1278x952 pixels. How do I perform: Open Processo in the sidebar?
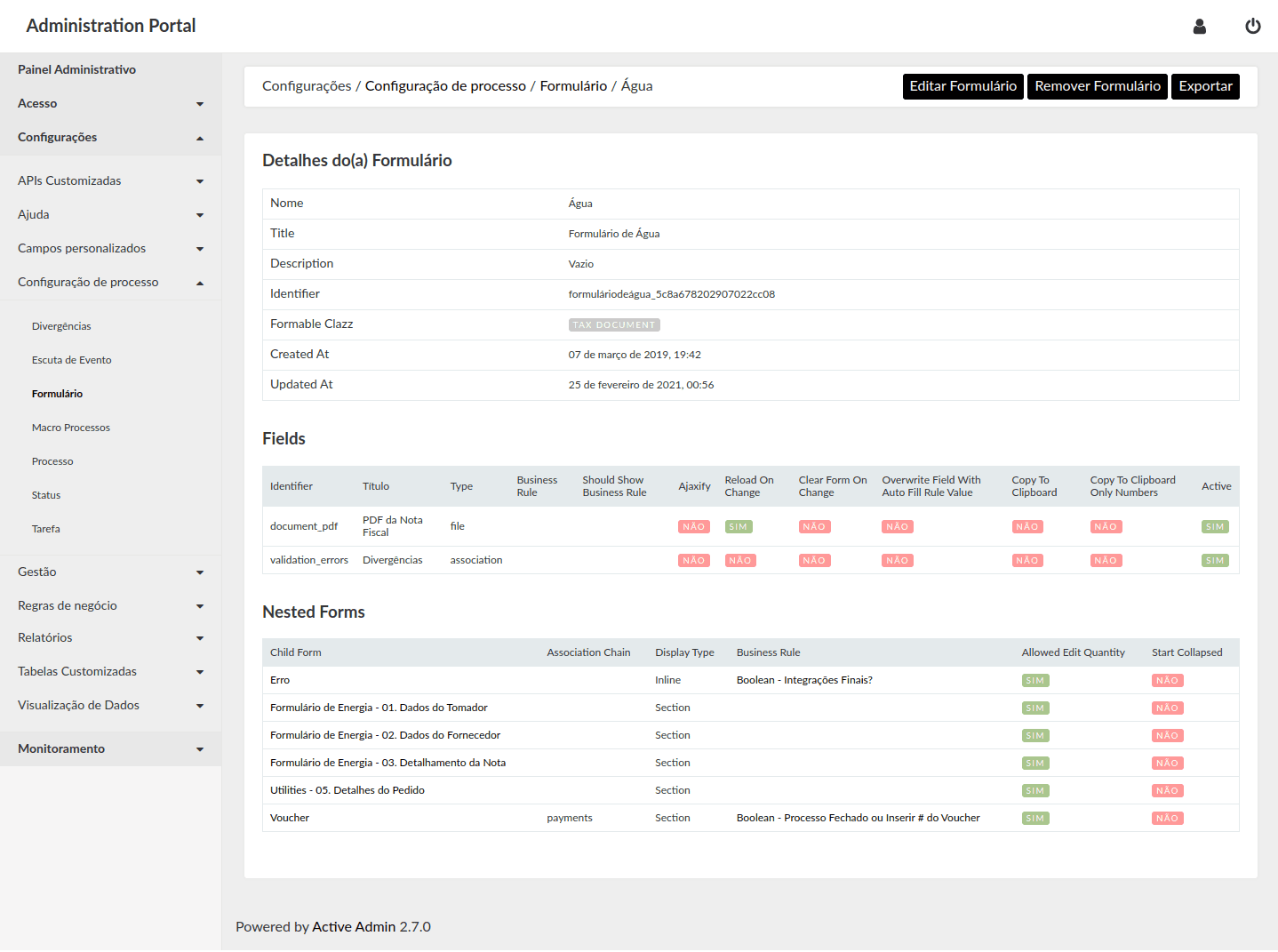pos(52,461)
